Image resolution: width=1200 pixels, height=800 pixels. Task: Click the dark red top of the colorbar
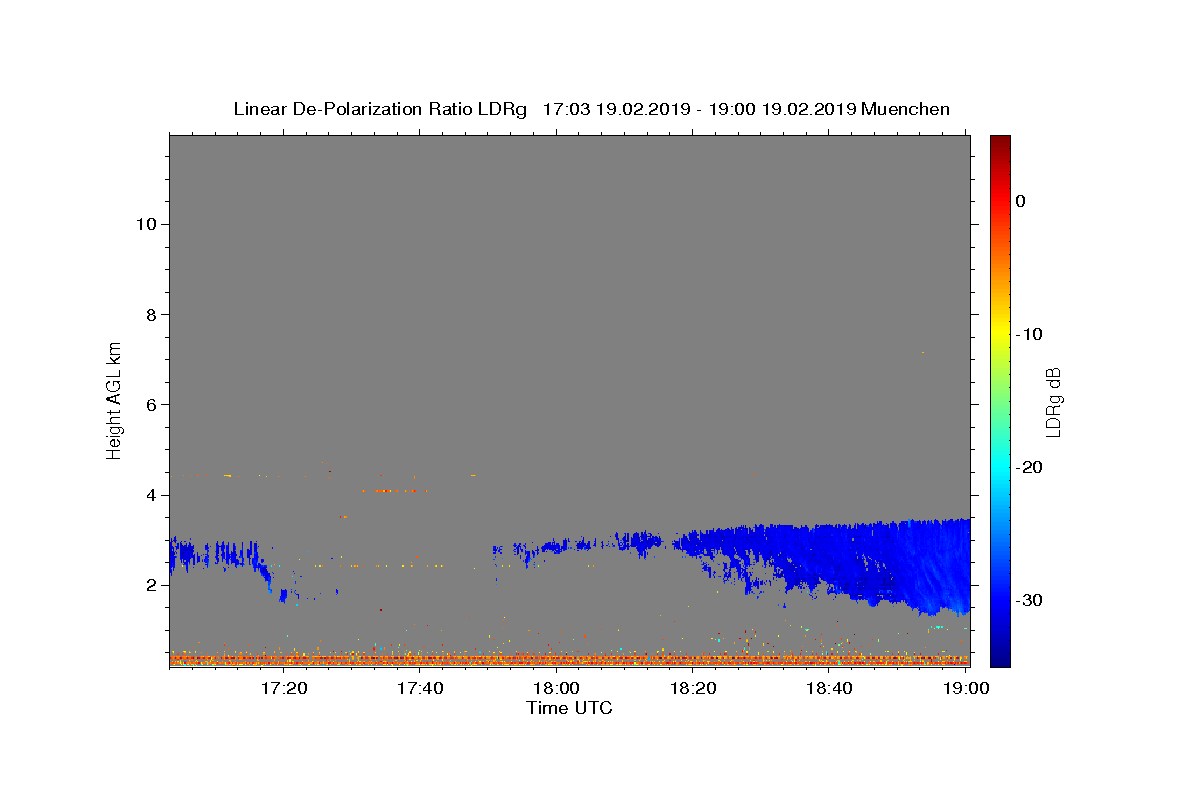click(1000, 142)
